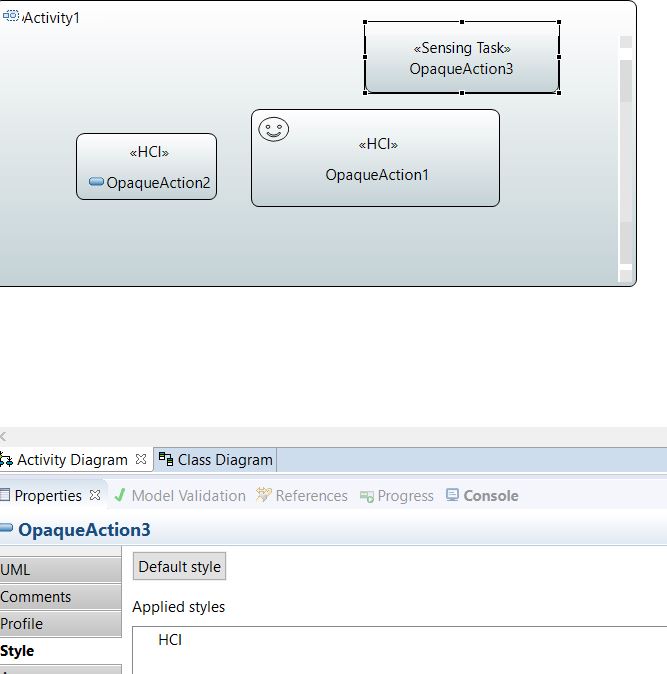Click the Activity Diagram tab icon
Screen dimensions: 667x674
point(6,460)
